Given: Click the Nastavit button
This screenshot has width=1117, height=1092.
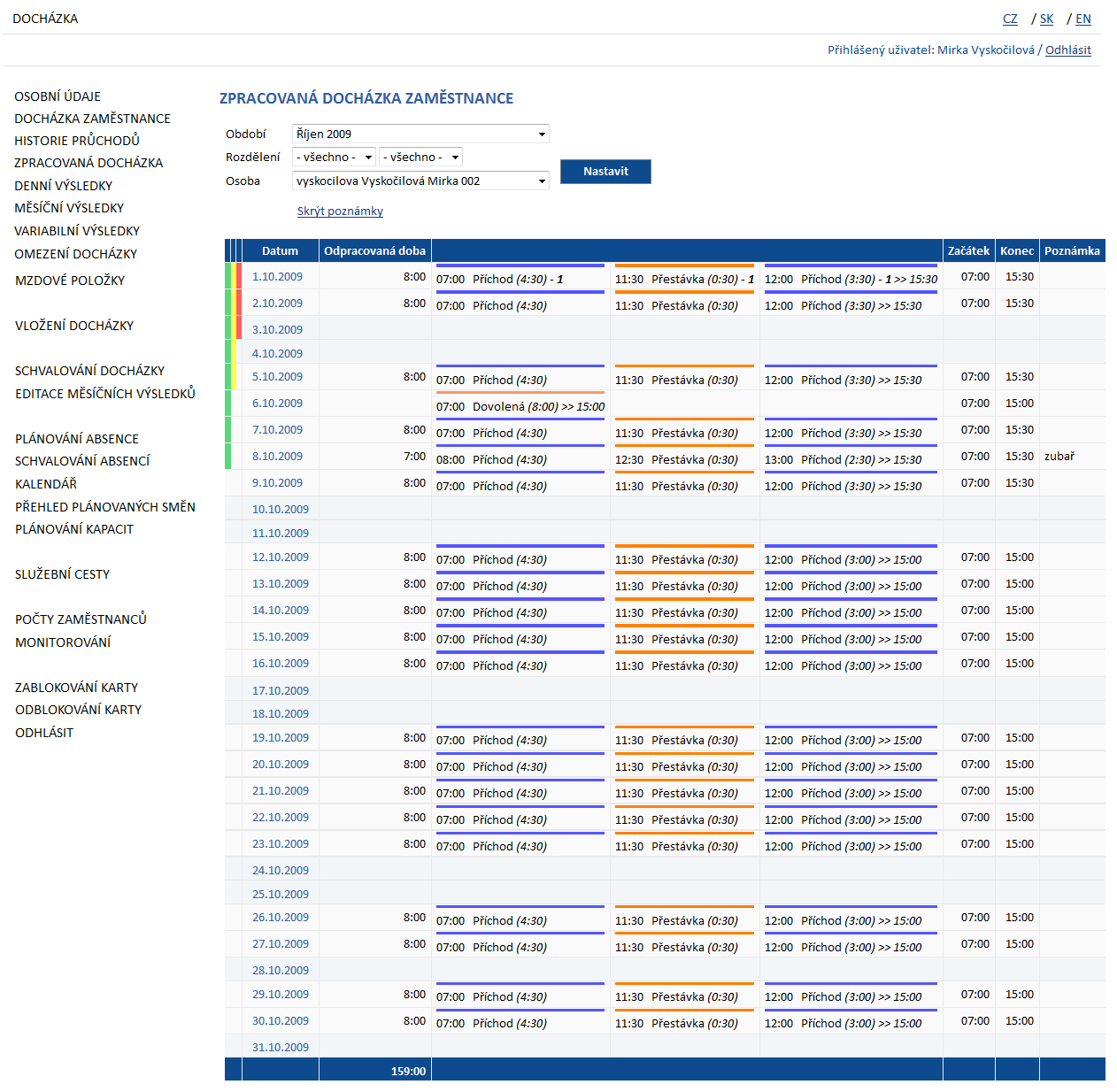Looking at the screenshot, I should coord(605,172).
